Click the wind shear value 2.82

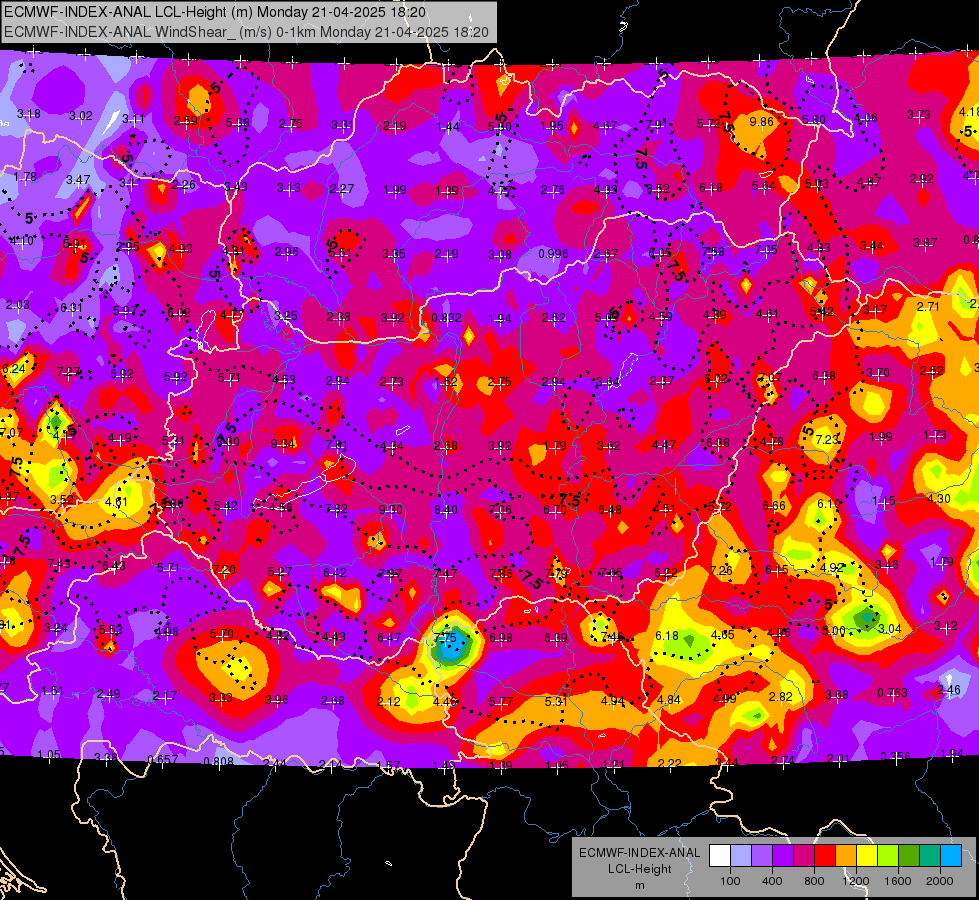(x=780, y=697)
